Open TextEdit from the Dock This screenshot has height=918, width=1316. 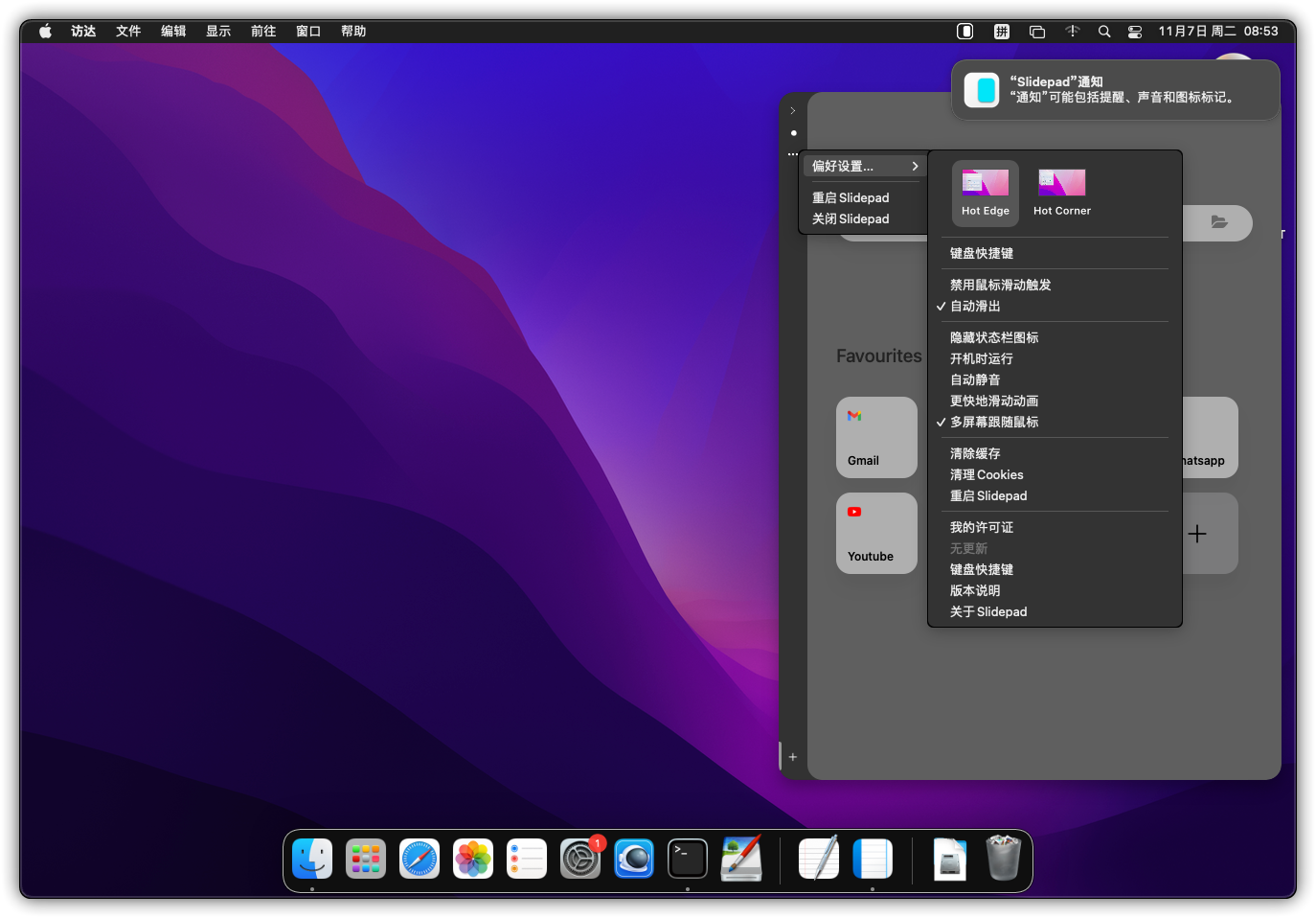[819, 859]
